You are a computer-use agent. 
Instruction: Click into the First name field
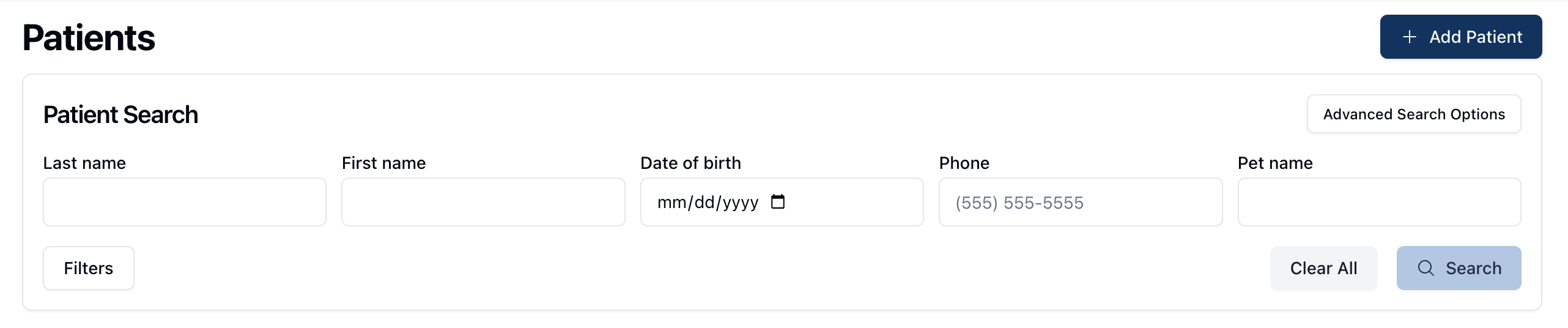[483, 202]
